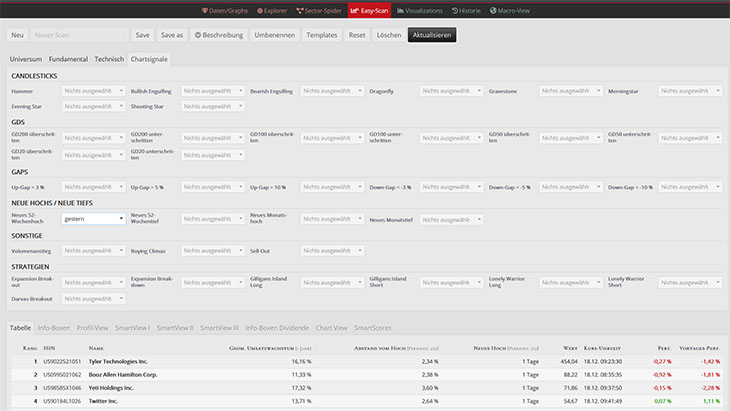
Task: Open the Darvas-Breakout dropdown
Action: [94, 298]
